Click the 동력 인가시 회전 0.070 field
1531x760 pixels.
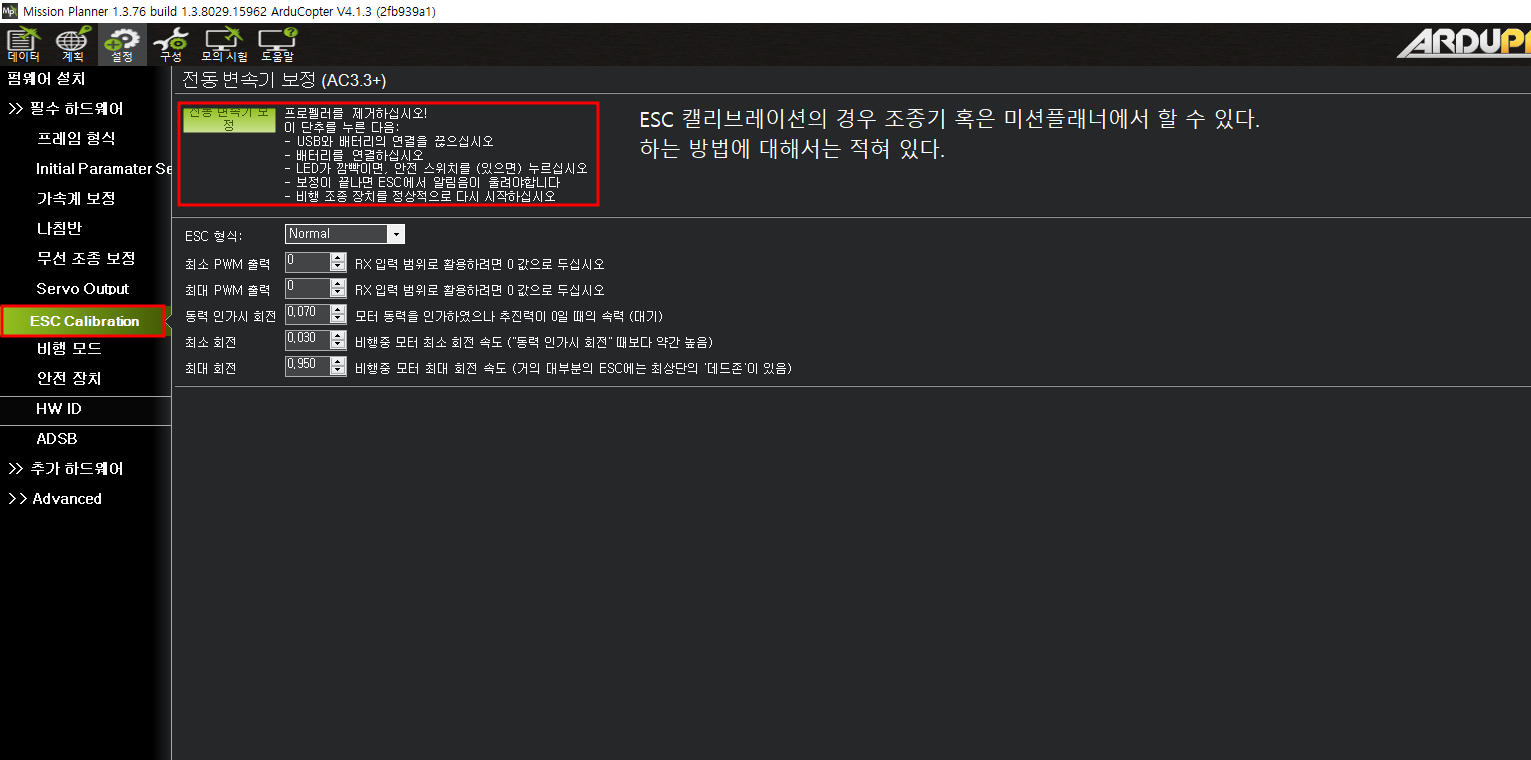307,315
